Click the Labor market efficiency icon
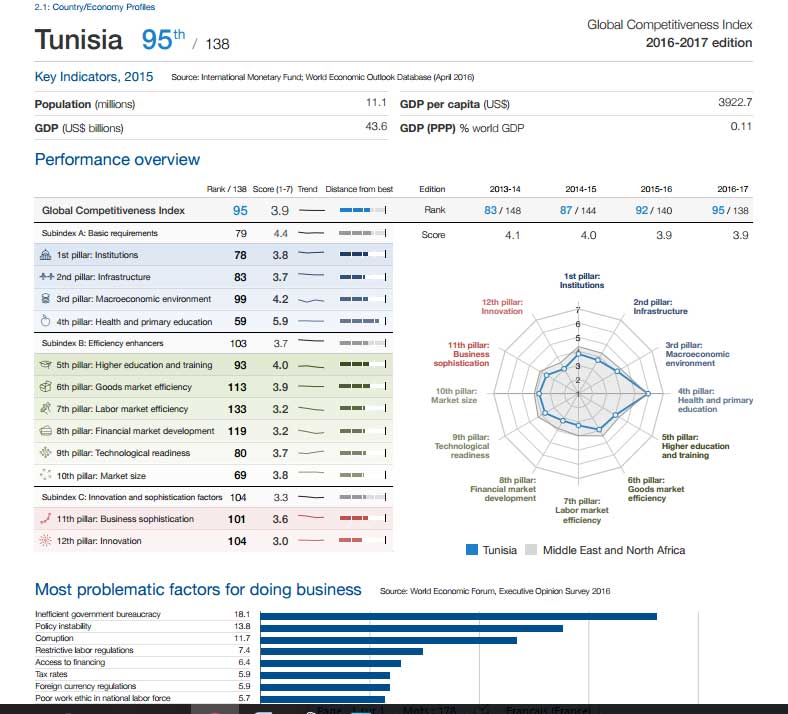This screenshot has width=788, height=714. 45,408
